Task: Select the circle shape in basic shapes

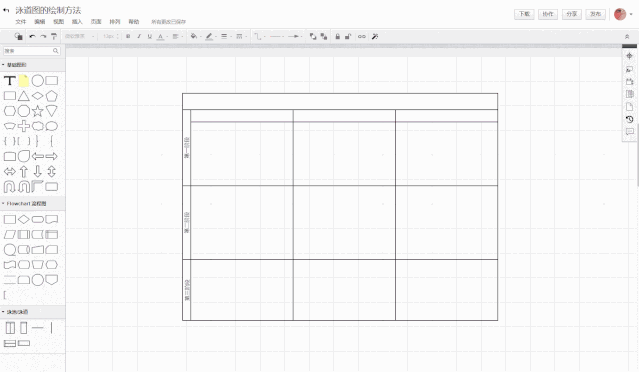Action: tap(37, 81)
